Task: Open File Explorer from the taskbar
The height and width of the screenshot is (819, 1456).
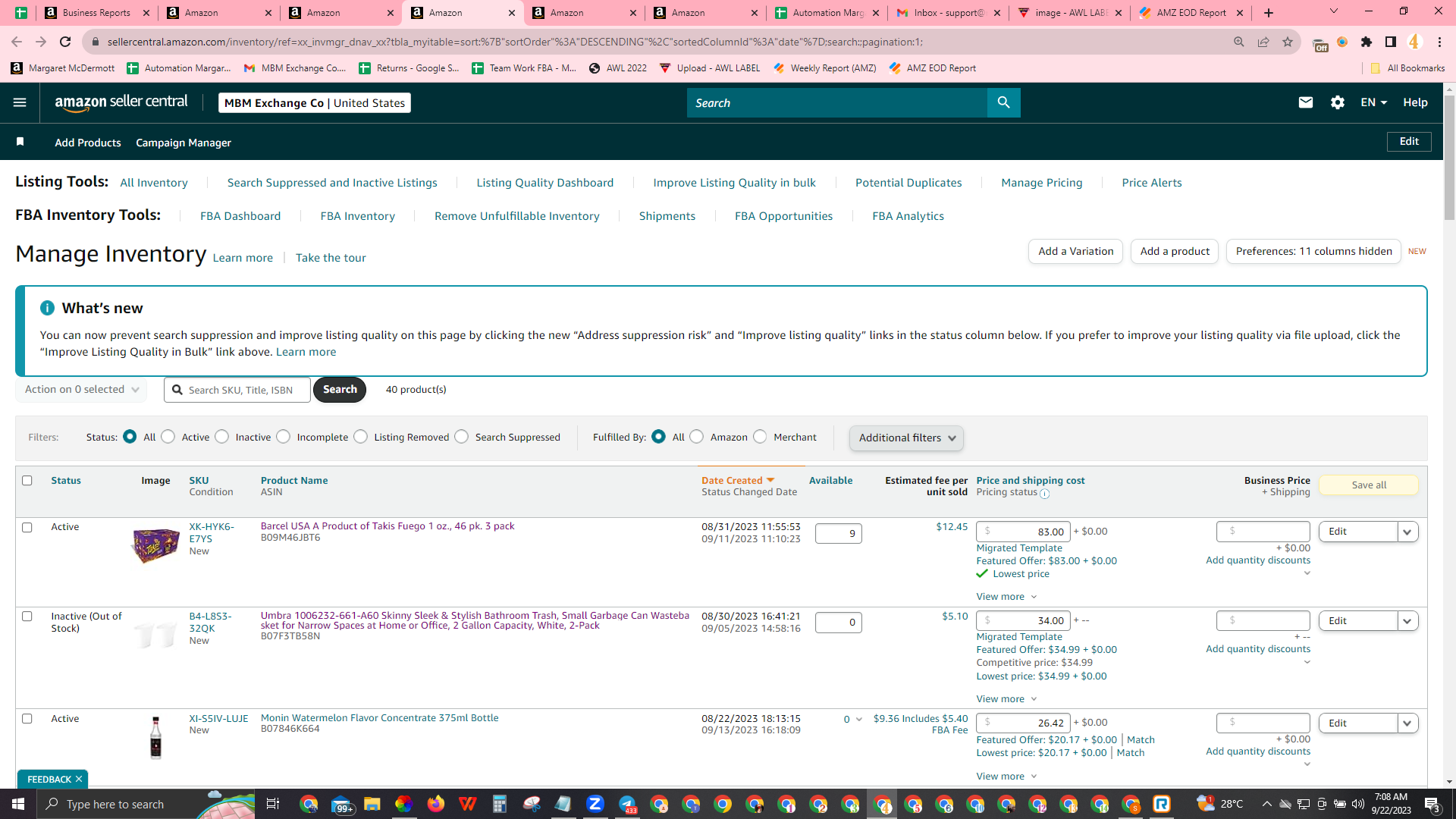Action: 372,804
